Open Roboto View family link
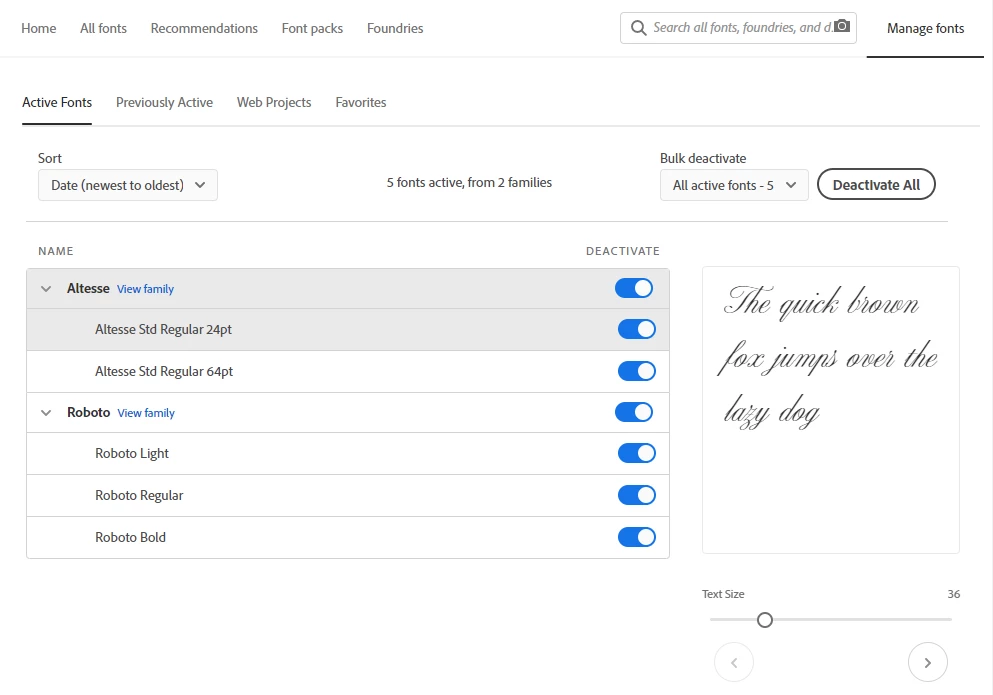 [x=146, y=413]
